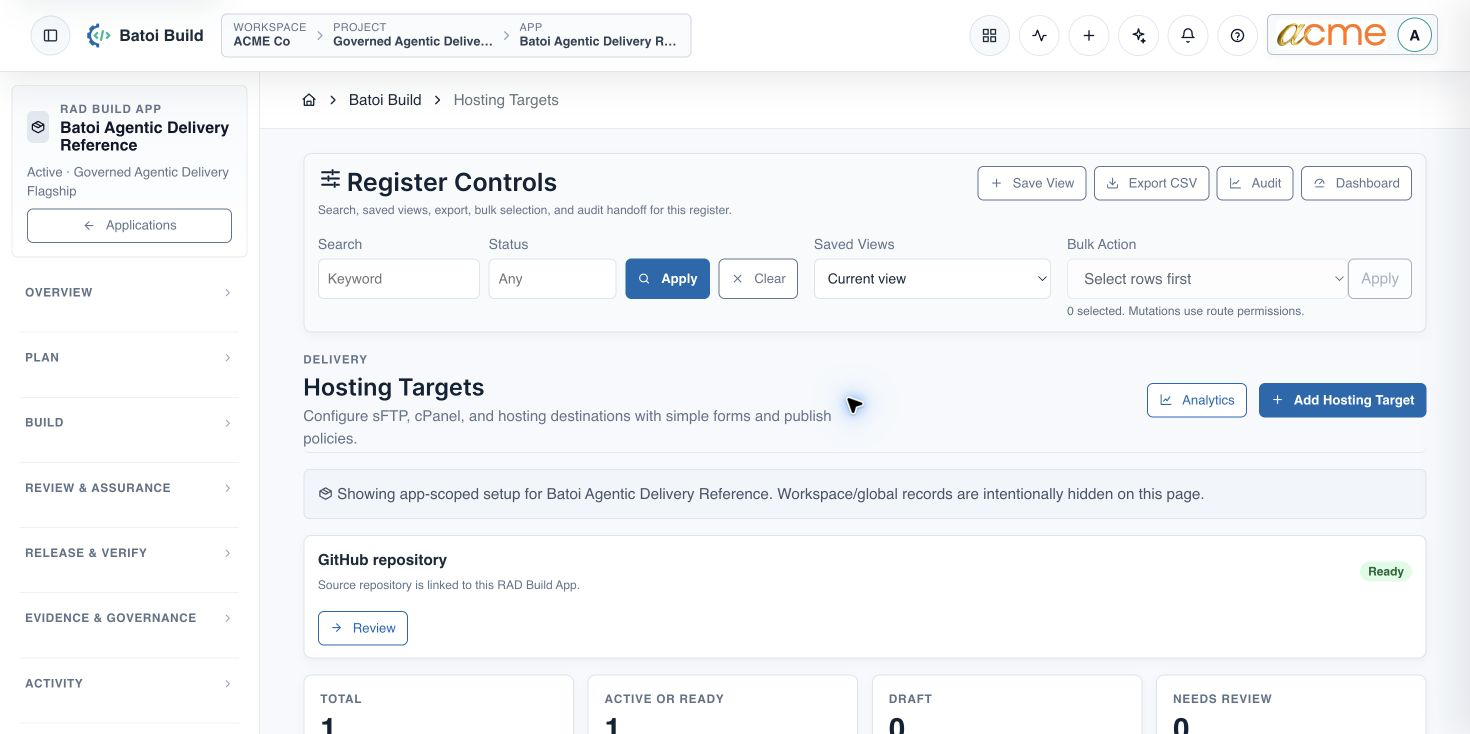
Task: Expand the PLAN sidebar section
Action: tap(129, 358)
